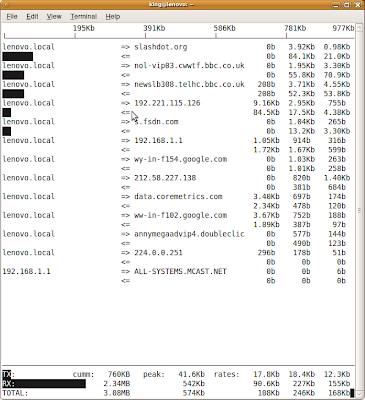Click the TOTAL label in summary
Image resolution: width=365 pixels, height=400 pixels.
[15, 393]
